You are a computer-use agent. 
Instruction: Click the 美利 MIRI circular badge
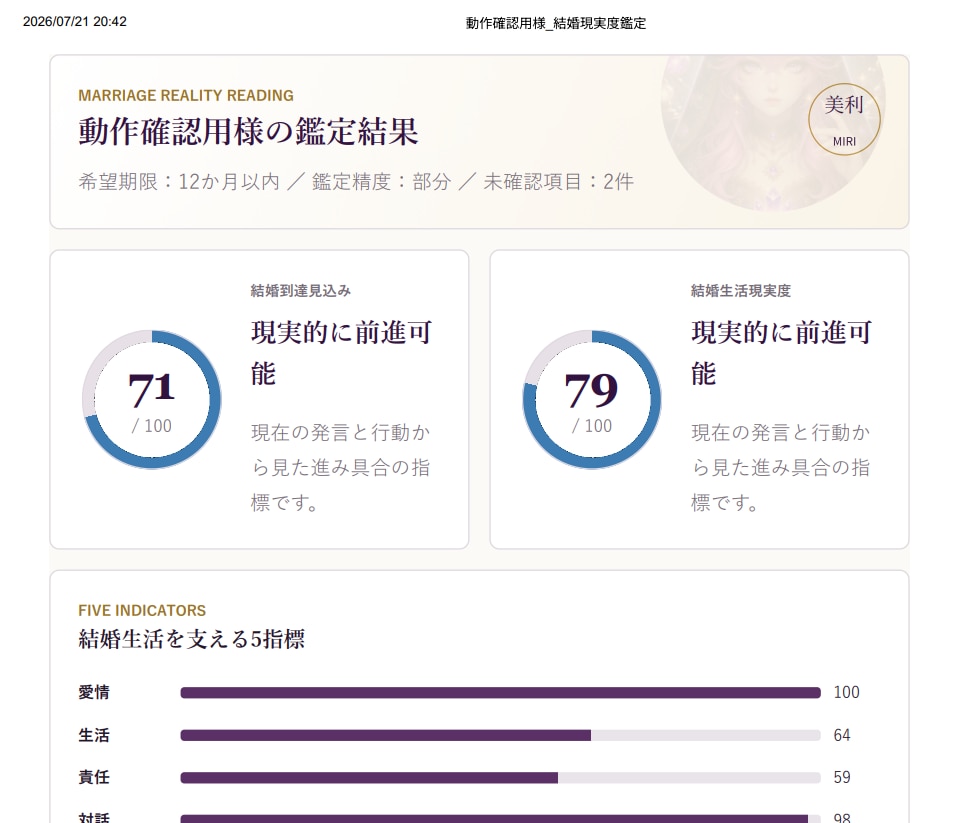click(844, 119)
